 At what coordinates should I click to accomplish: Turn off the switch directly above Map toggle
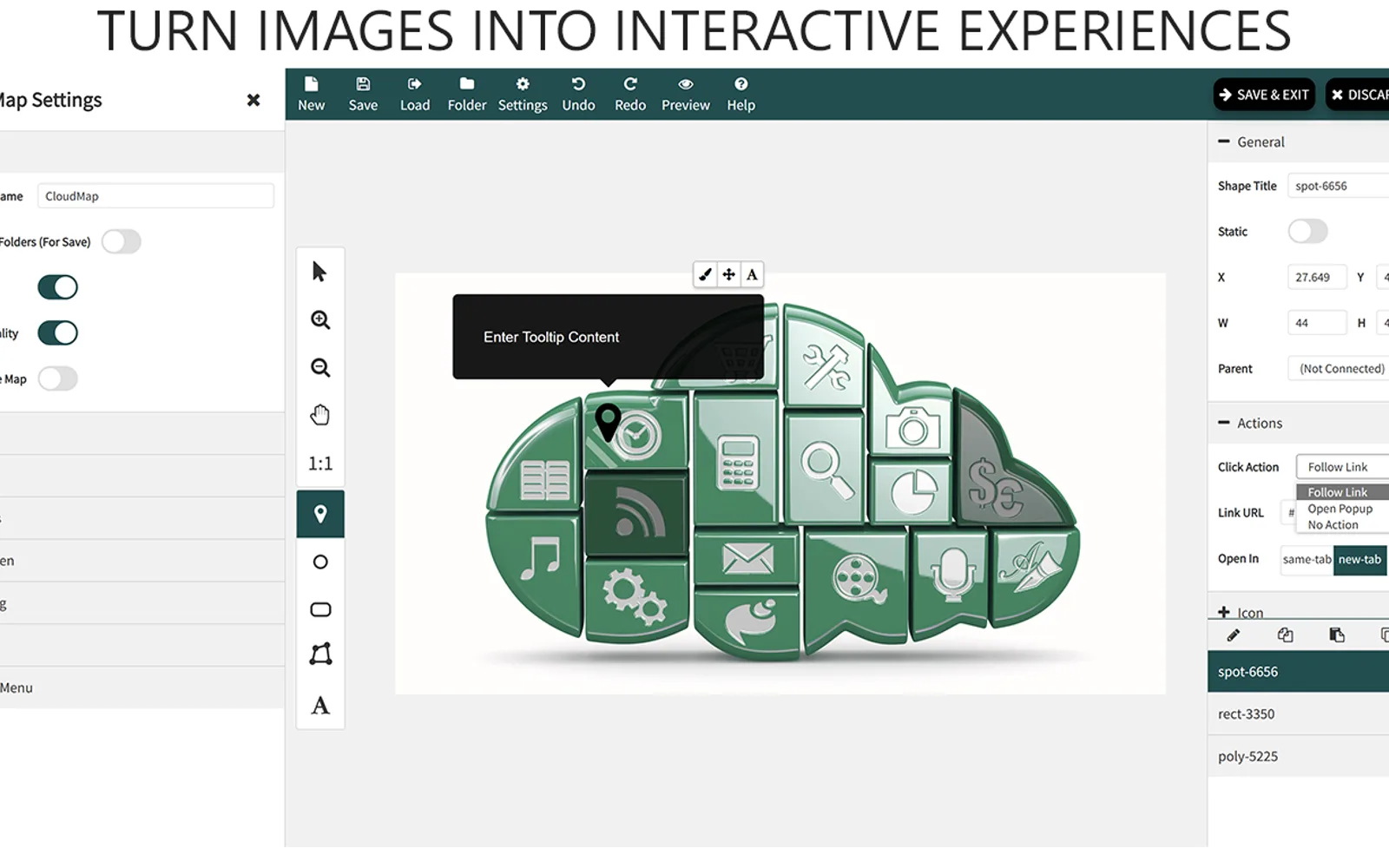(x=57, y=332)
